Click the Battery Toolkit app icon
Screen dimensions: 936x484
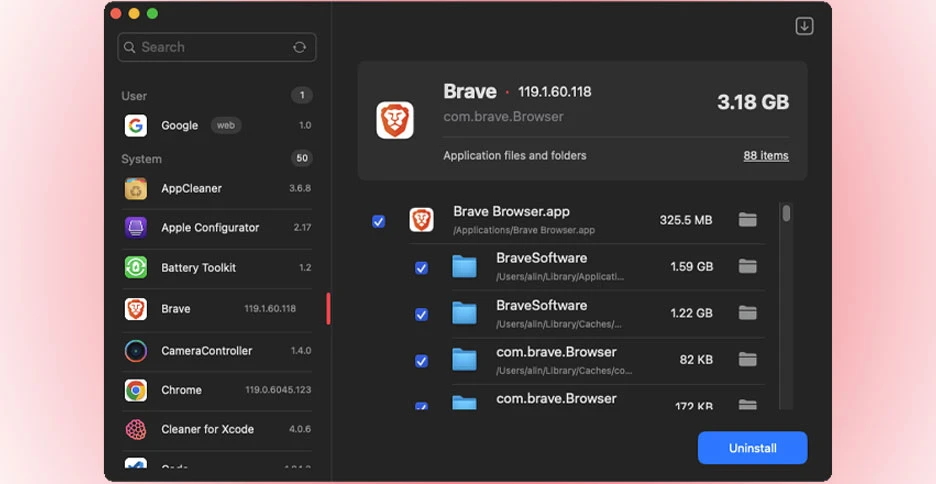136,267
